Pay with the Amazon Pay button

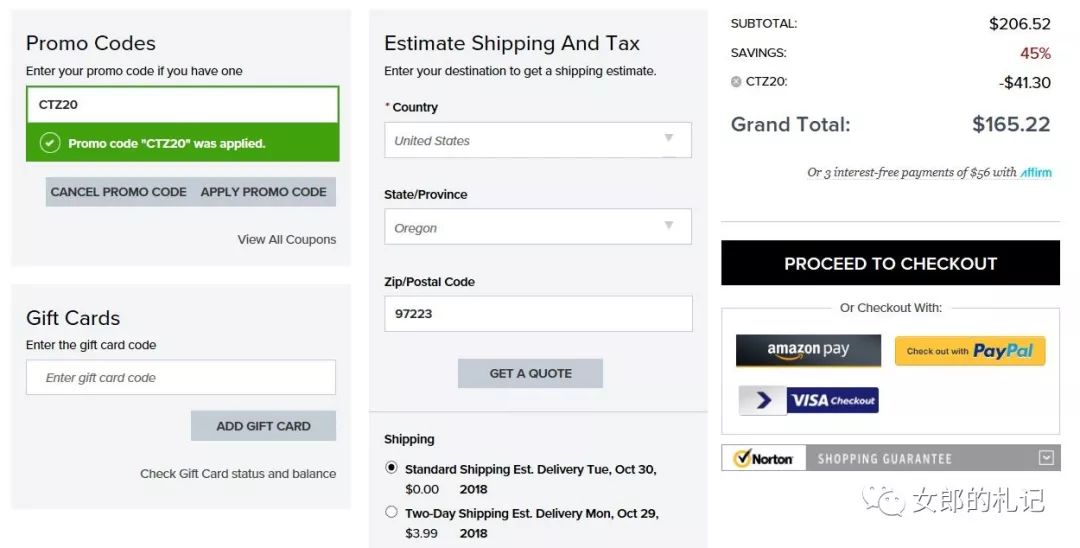pyautogui.click(x=808, y=350)
